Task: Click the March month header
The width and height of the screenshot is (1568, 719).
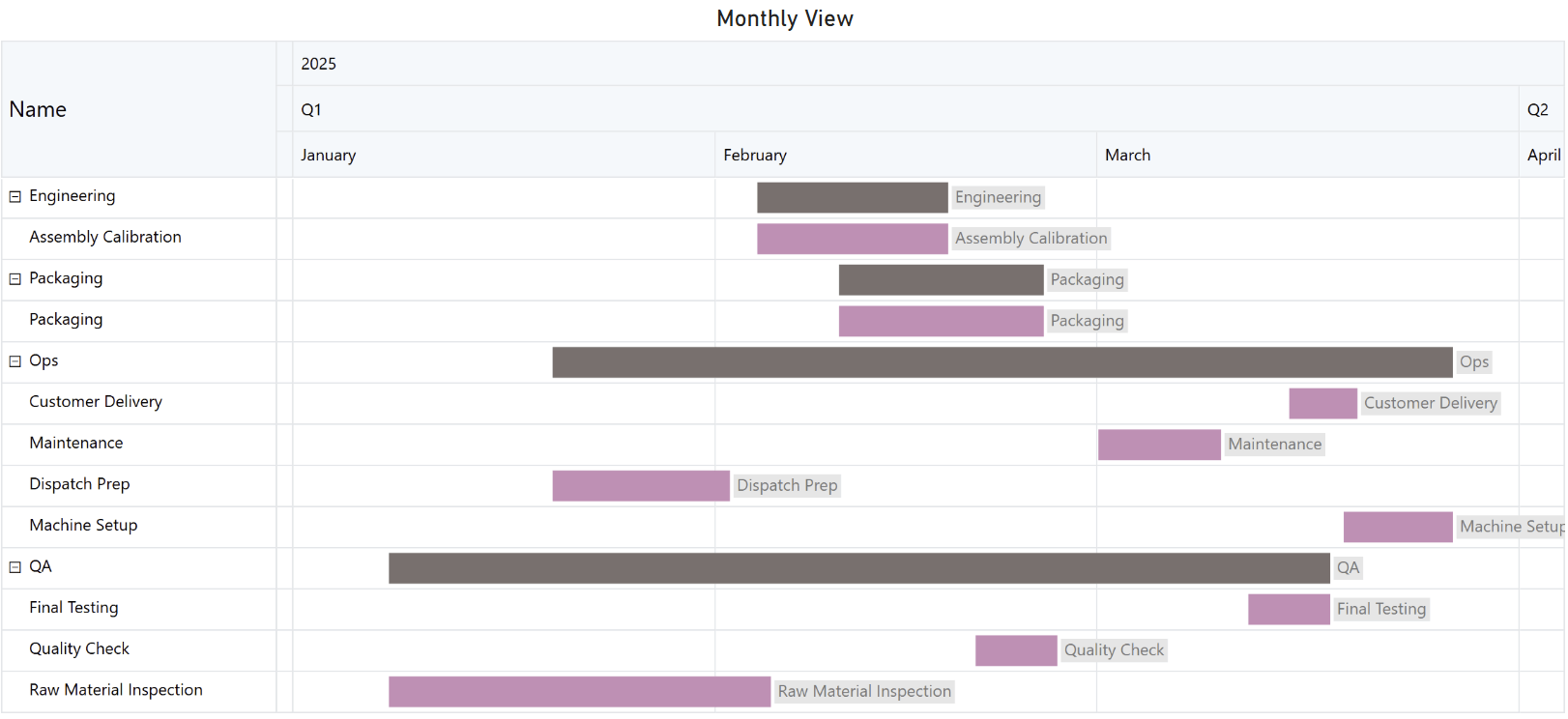Action: click(1127, 156)
